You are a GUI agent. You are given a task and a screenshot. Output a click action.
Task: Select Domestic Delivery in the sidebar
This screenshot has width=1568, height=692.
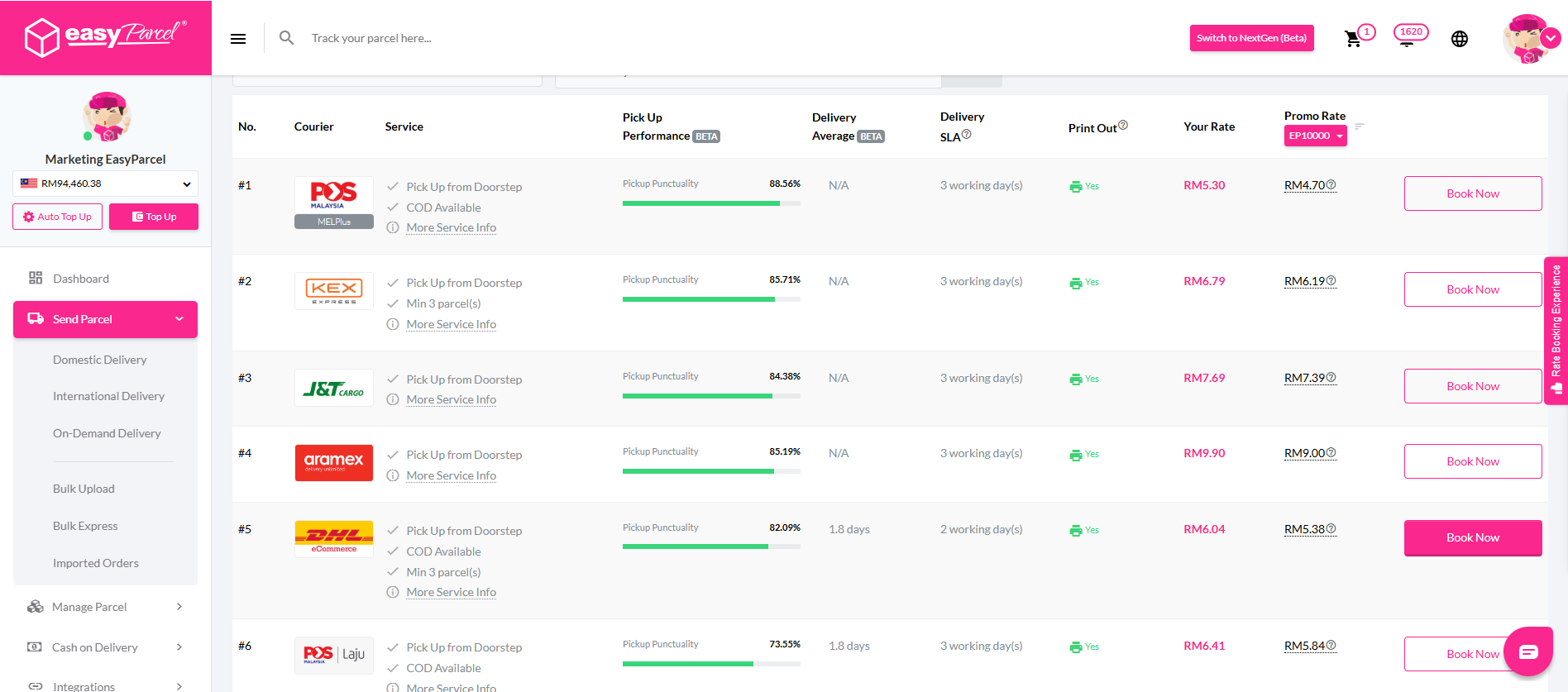point(99,360)
